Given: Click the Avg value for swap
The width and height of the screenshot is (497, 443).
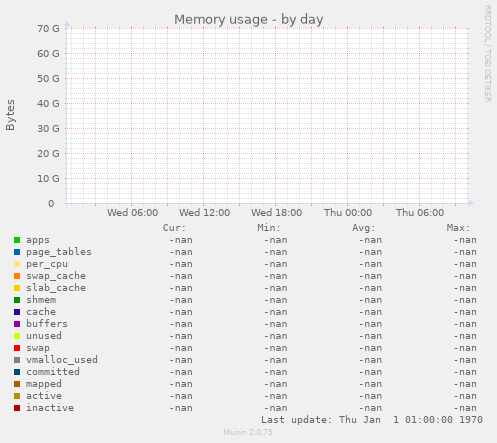Looking at the screenshot, I should (x=370, y=348).
